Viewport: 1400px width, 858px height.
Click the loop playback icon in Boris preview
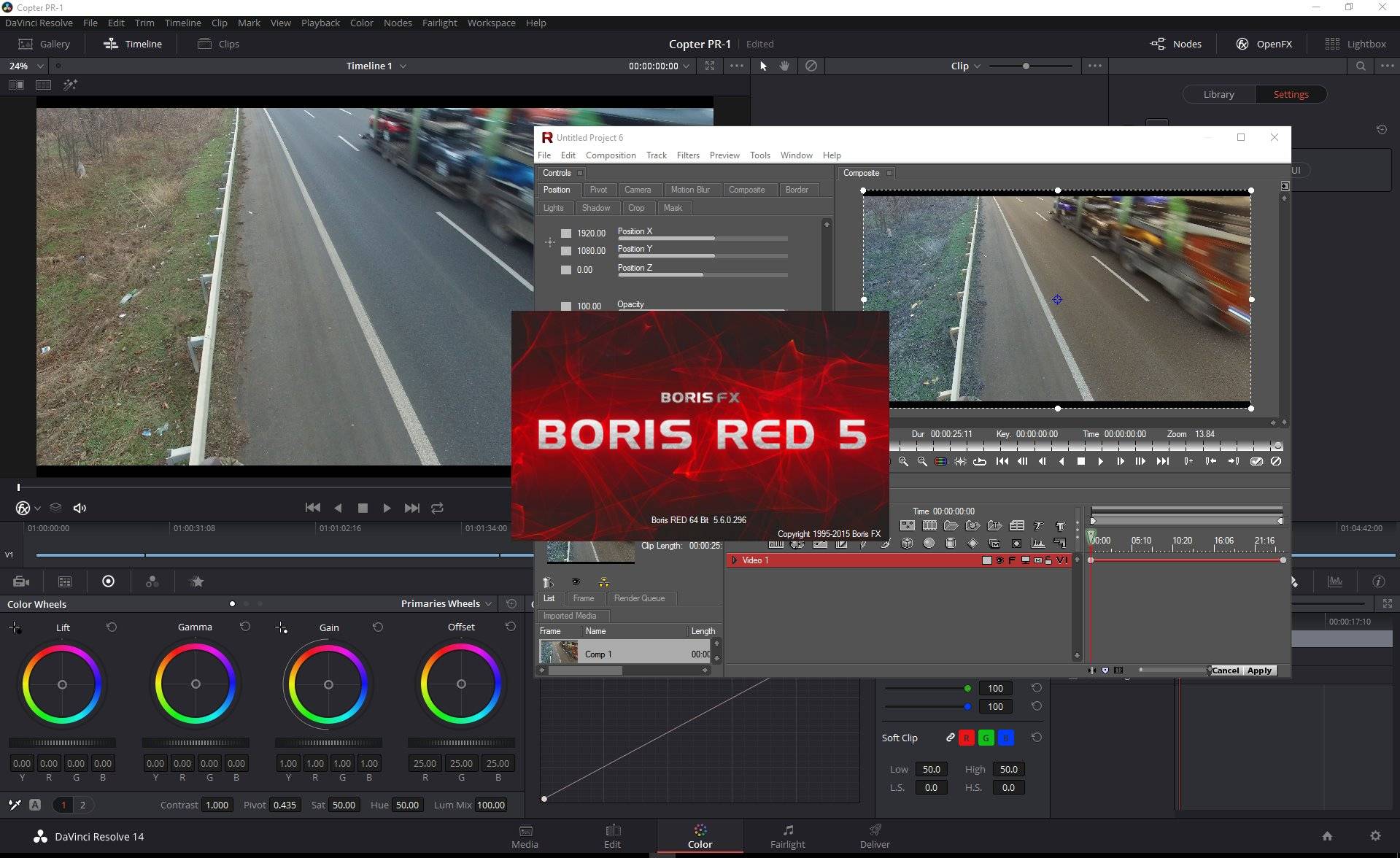(x=980, y=461)
